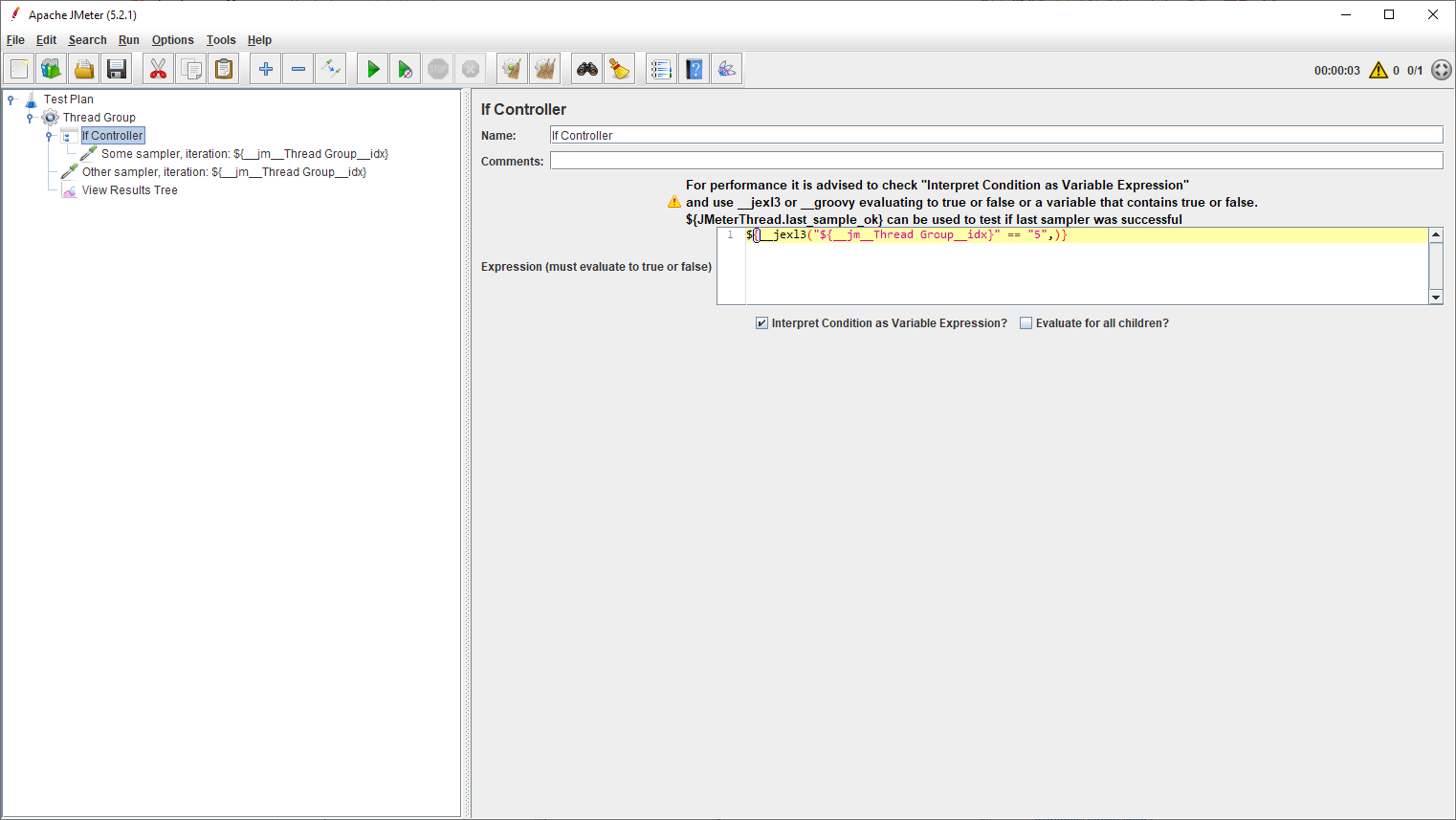The image size is (1456, 820).
Task: Select the 'Other sampler, iteration' tree node
Action: coord(224,172)
